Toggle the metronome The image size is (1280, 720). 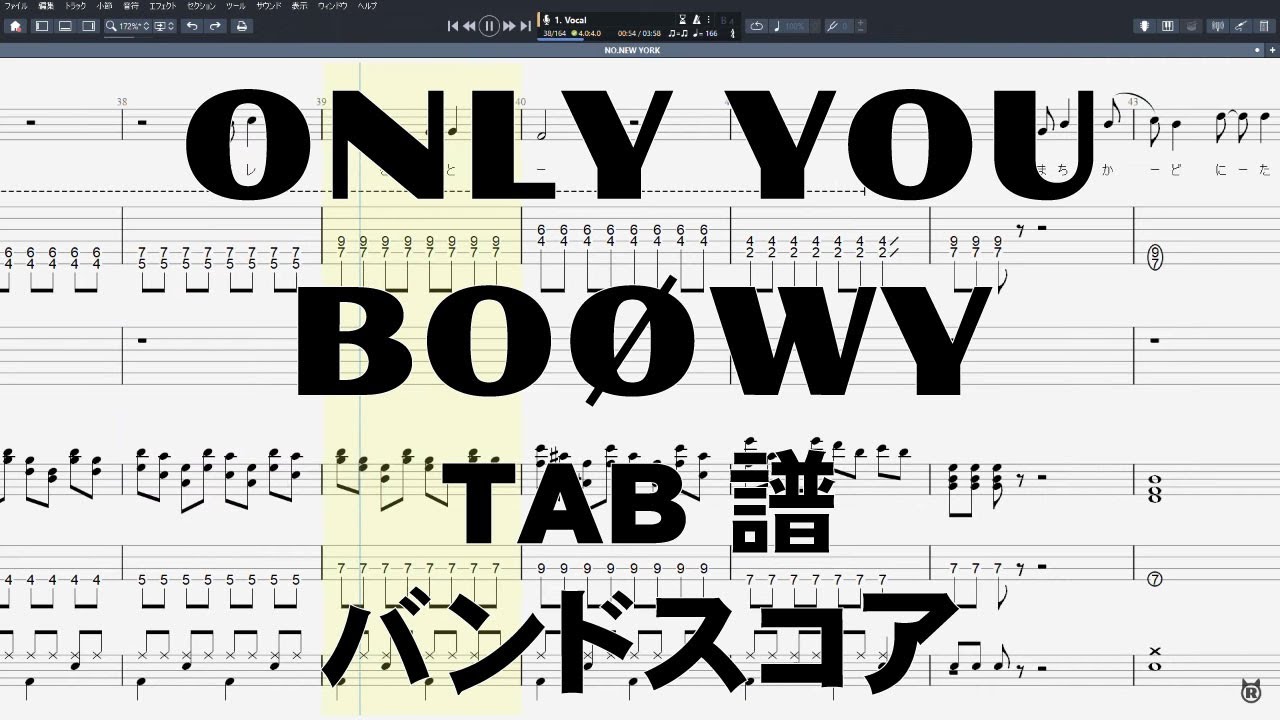[698, 19]
